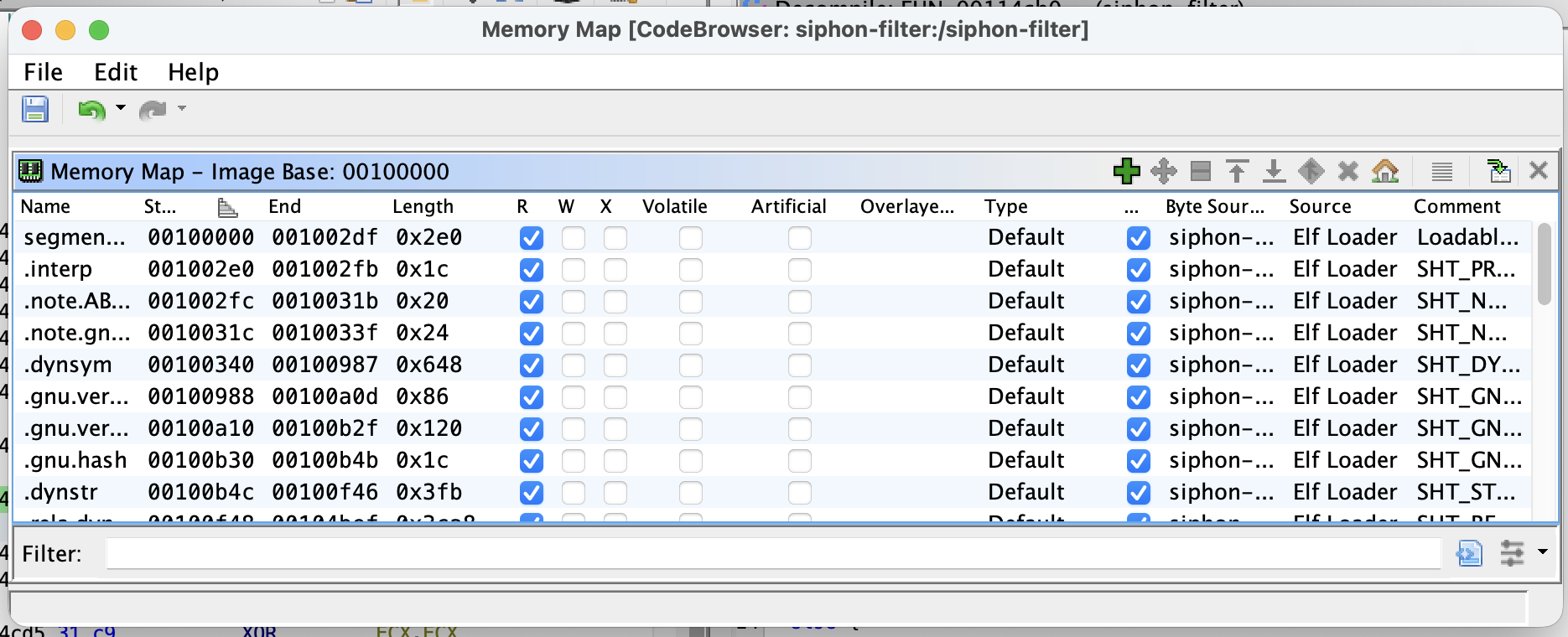Sort by Name column header
1568x637 pixels.
point(45,207)
